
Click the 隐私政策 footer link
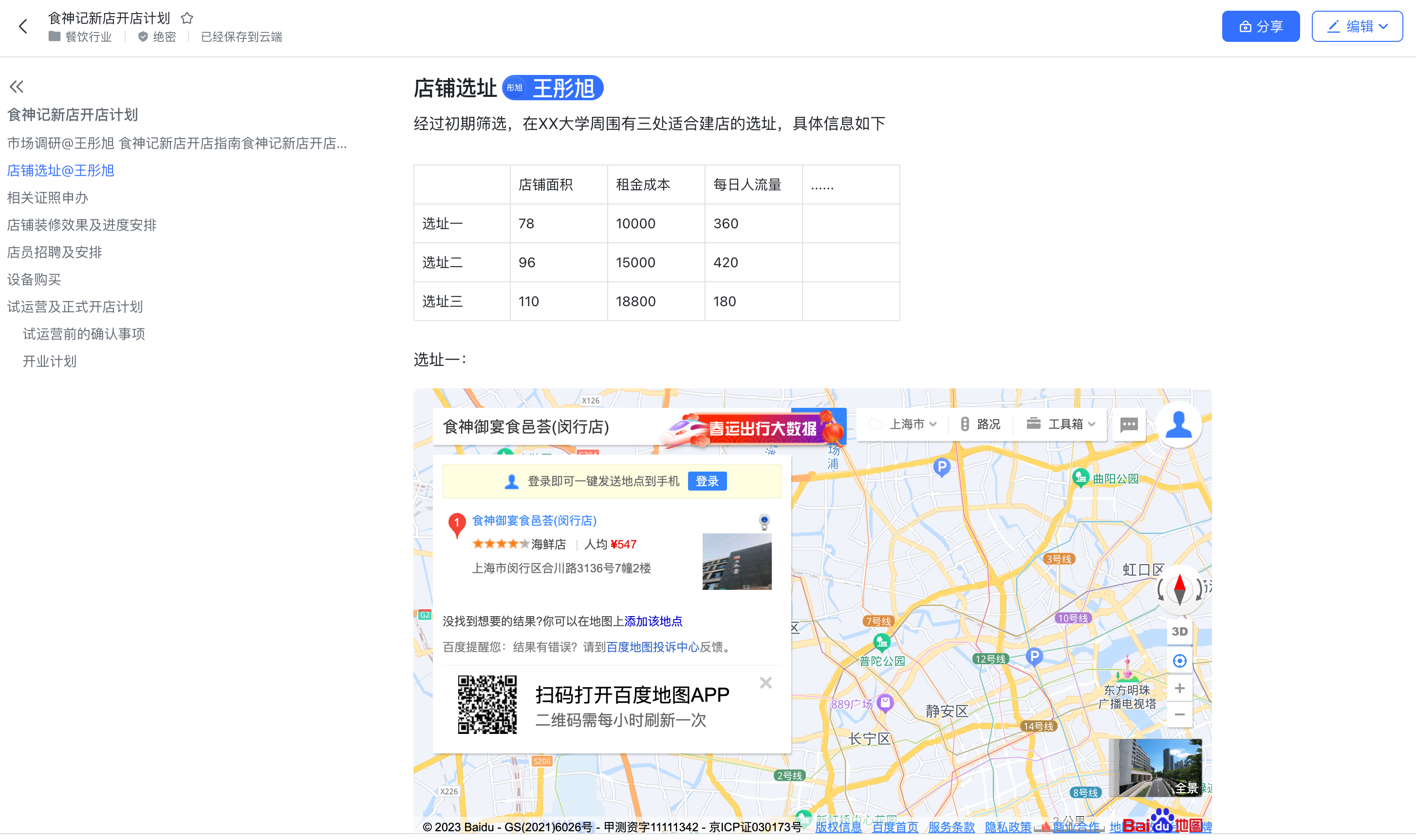pyautogui.click(x=1008, y=826)
